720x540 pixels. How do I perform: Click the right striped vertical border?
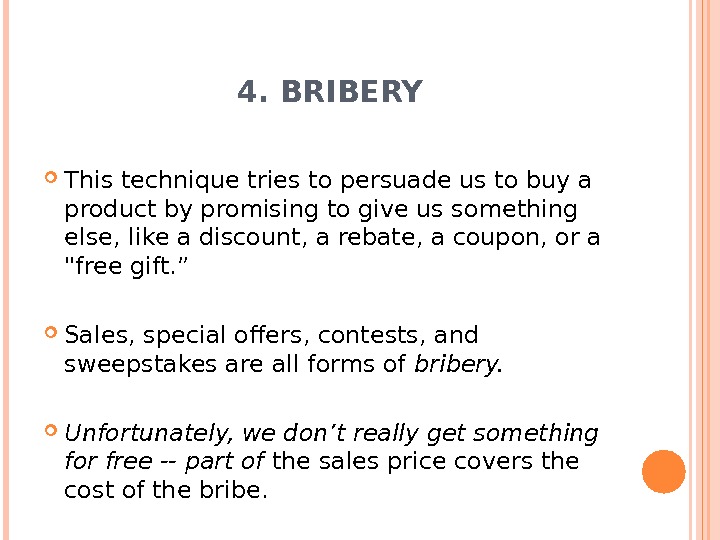(703, 270)
